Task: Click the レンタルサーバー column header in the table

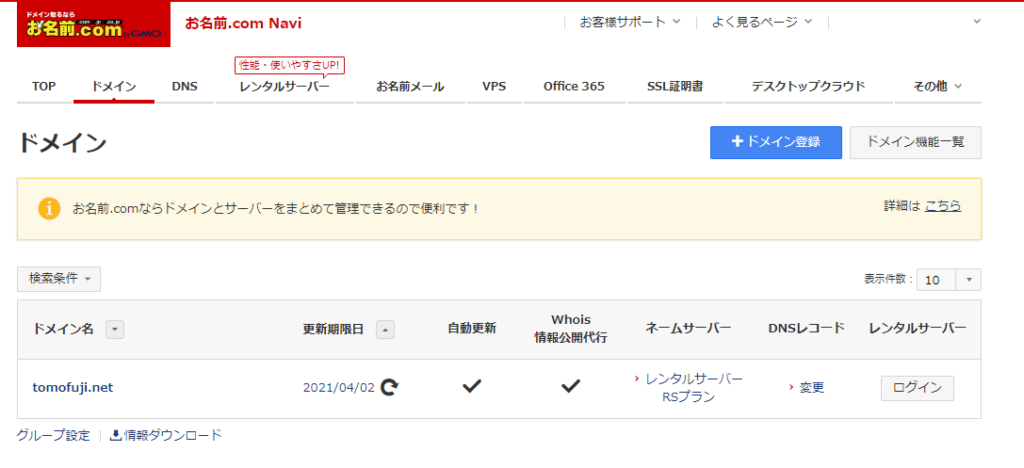Action: click(917, 328)
